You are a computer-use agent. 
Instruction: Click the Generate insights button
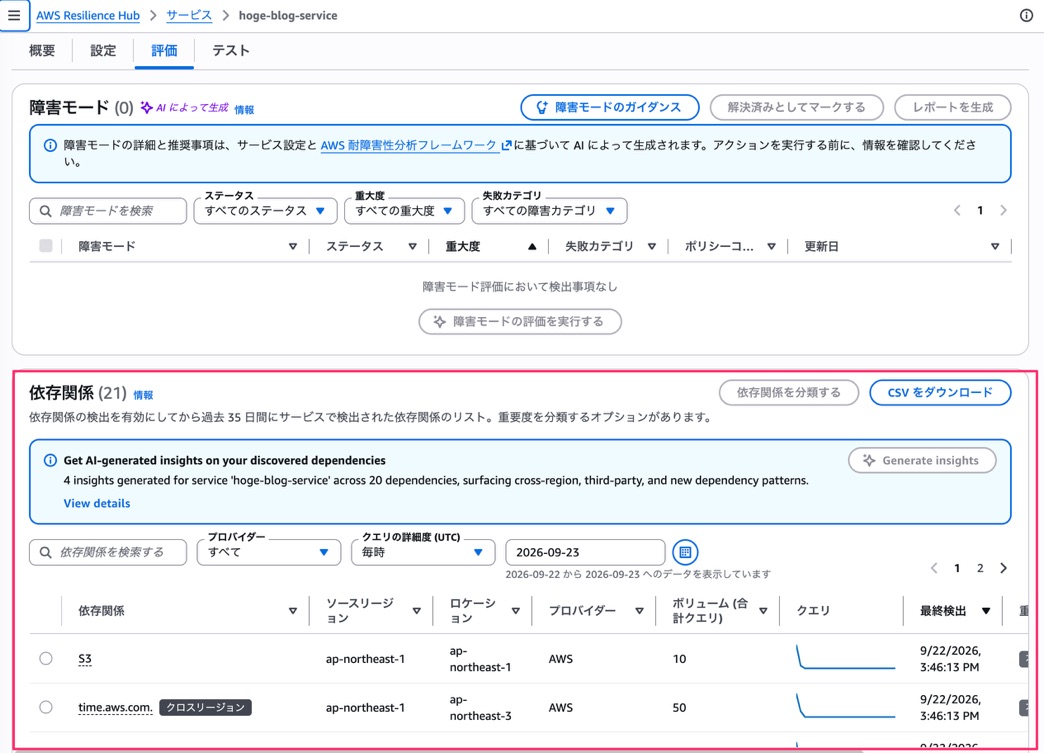click(x=922, y=461)
